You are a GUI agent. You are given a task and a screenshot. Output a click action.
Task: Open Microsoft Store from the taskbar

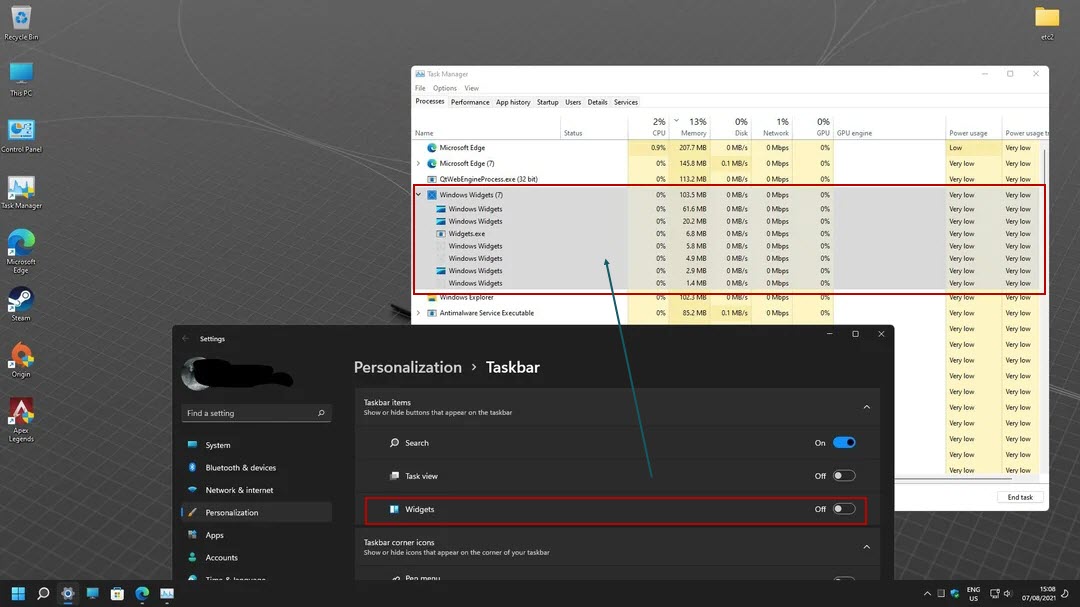pos(117,593)
